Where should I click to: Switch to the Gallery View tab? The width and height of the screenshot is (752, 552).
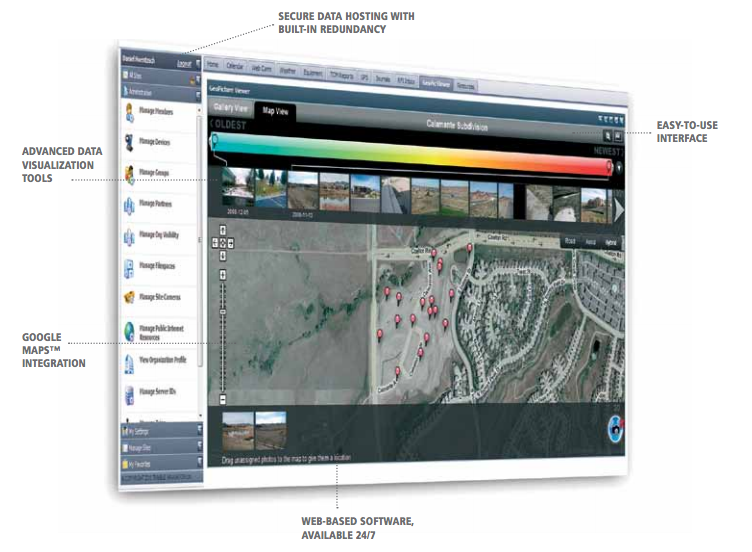pyautogui.click(x=230, y=108)
